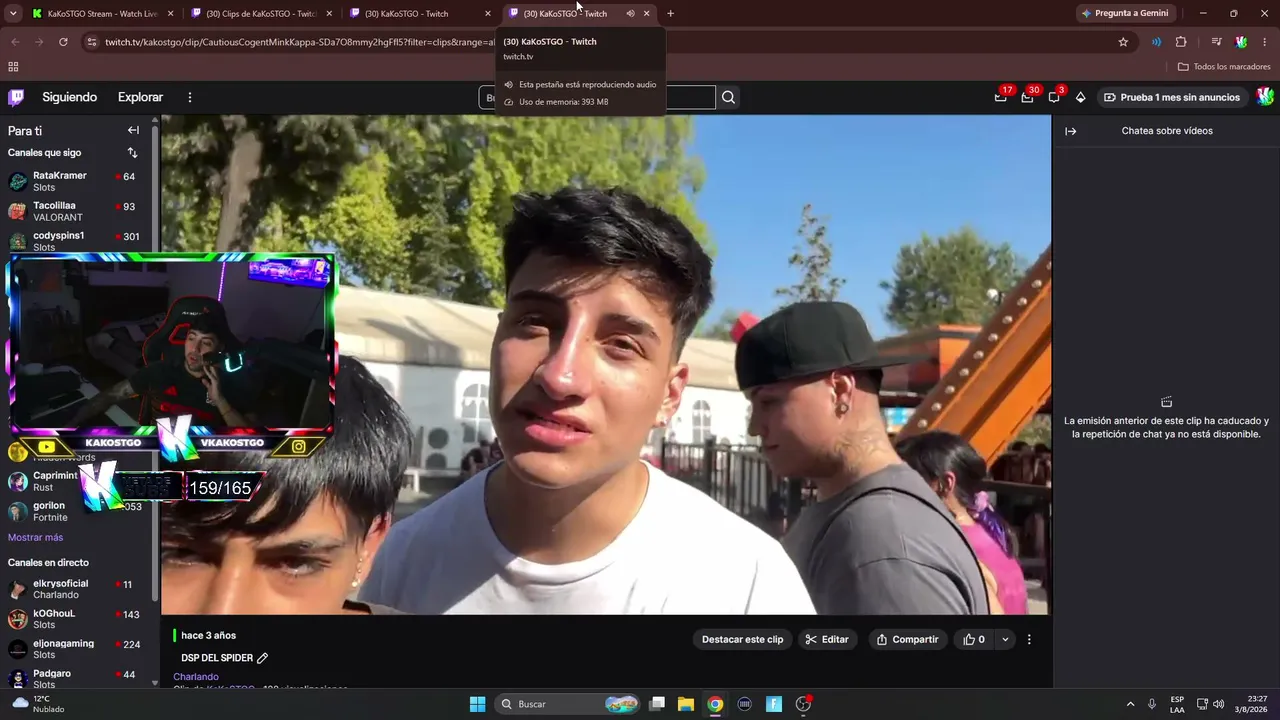Expand list with Mostrar más

pyautogui.click(x=35, y=538)
